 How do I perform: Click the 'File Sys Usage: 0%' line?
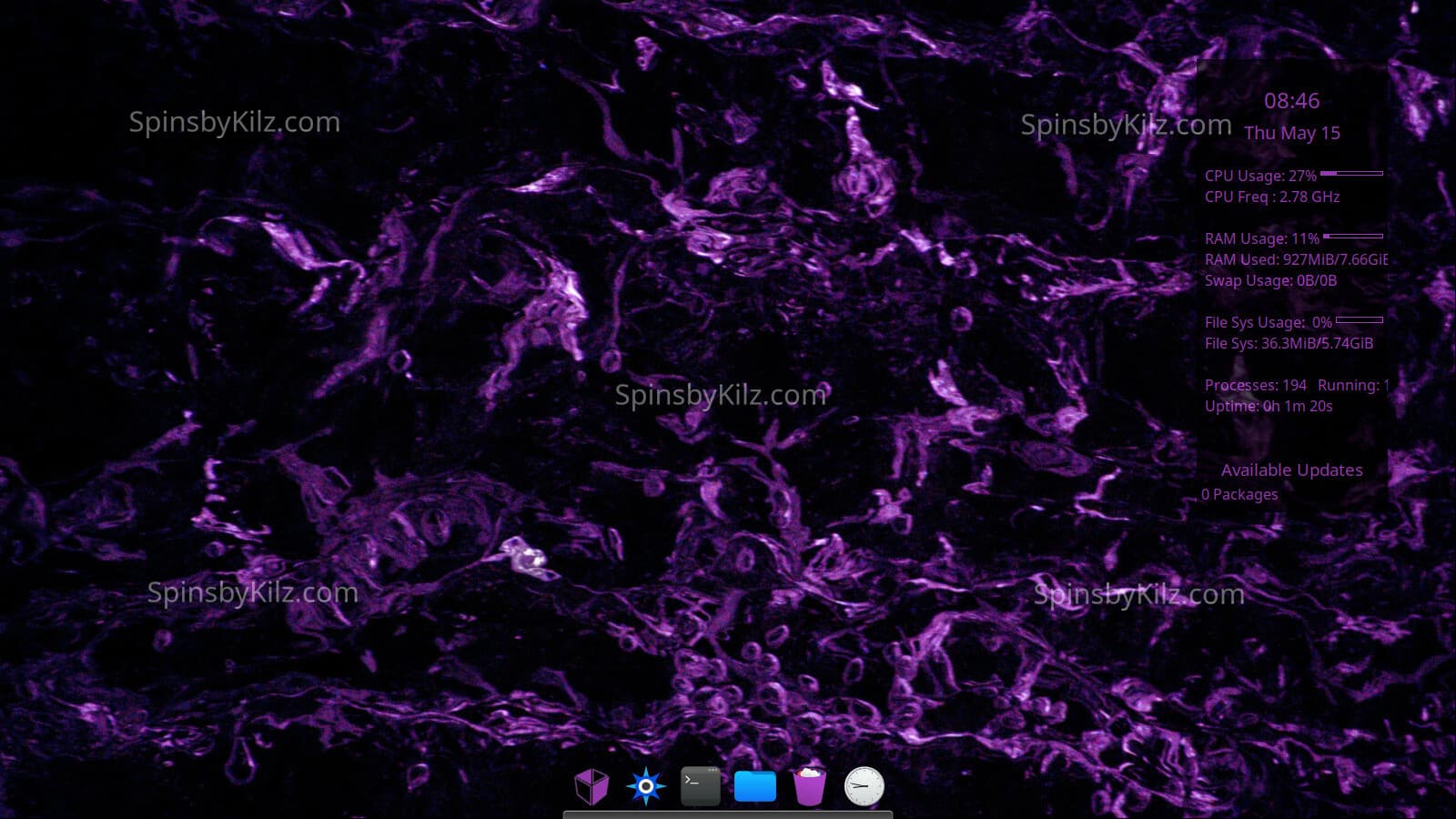pos(1268,322)
